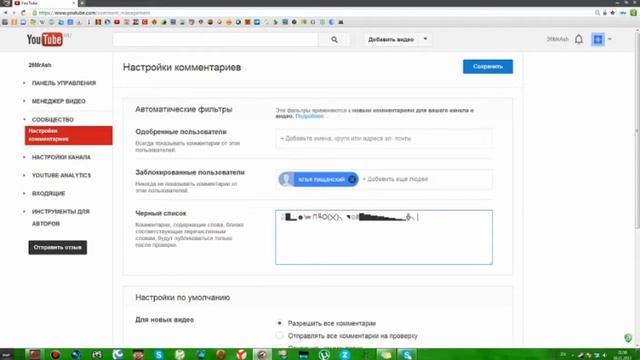
Task: Click the 'Для новых видео' label
Action: (164, 320)
